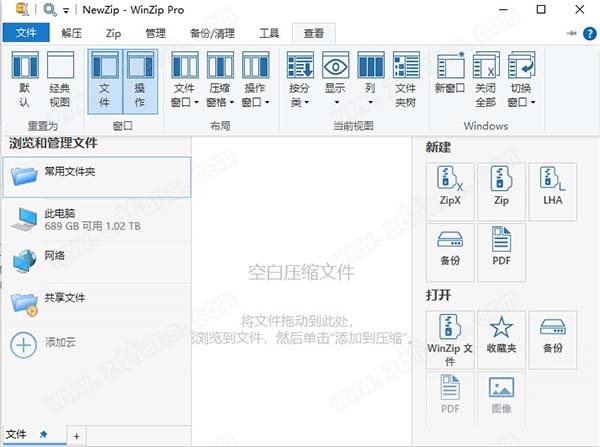
Task: Open PDF under 打开 section
Action: [450, 399]
